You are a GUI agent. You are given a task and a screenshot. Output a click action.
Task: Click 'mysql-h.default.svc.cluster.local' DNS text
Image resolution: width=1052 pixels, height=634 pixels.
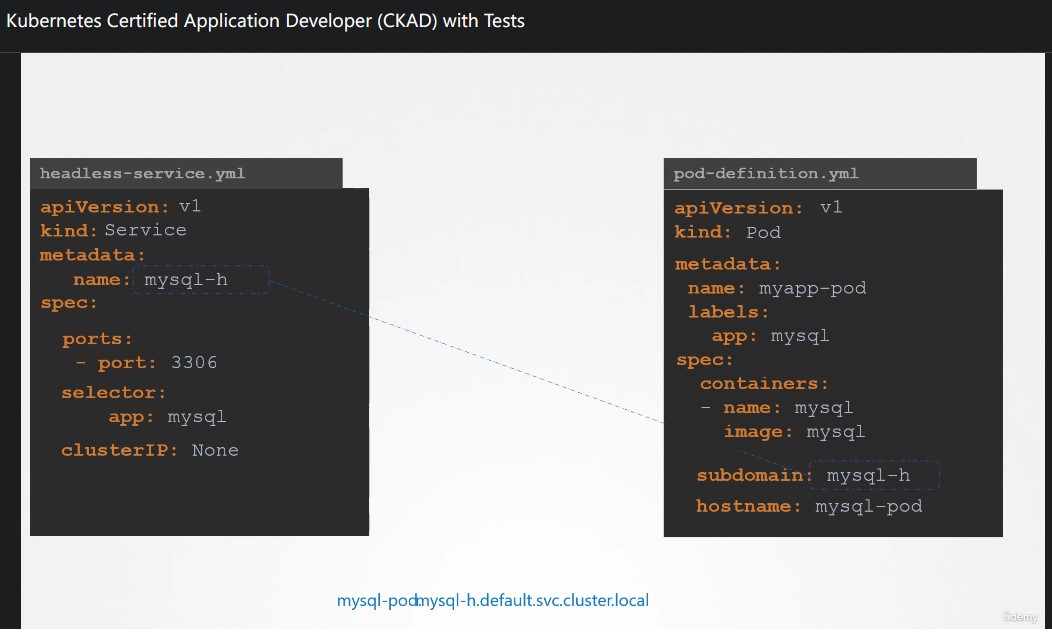(533, 600)
